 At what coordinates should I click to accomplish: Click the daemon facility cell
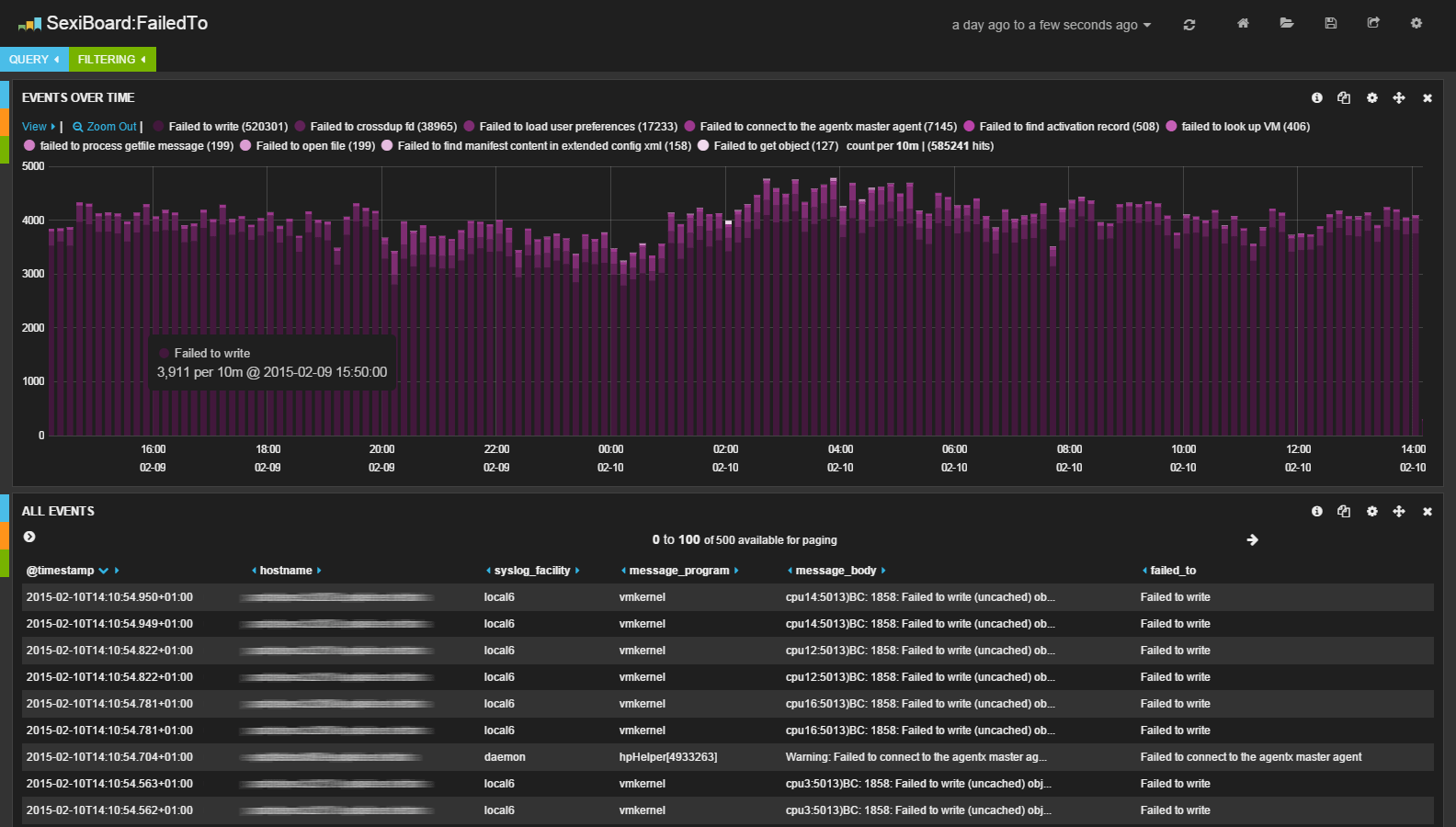coord(505,757)
